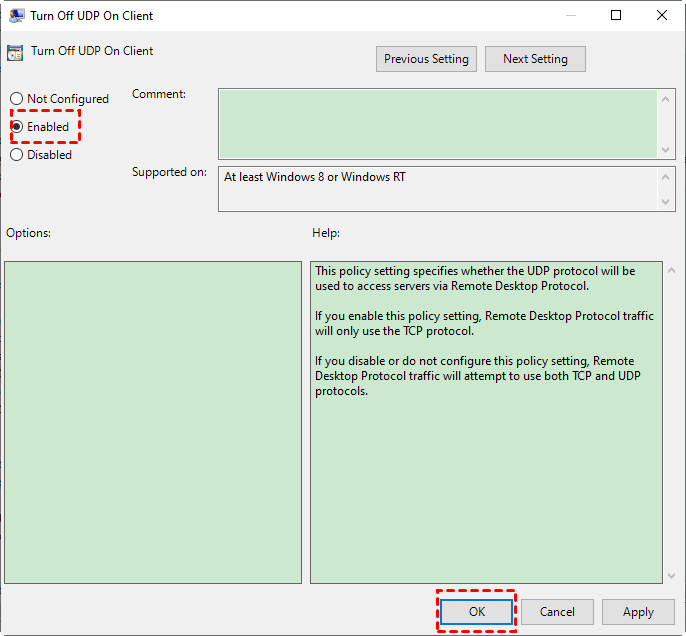The height and width of the screenshot is (636, 686).
Task: Click inside the Comment text field
Action: tap(438, 123)
